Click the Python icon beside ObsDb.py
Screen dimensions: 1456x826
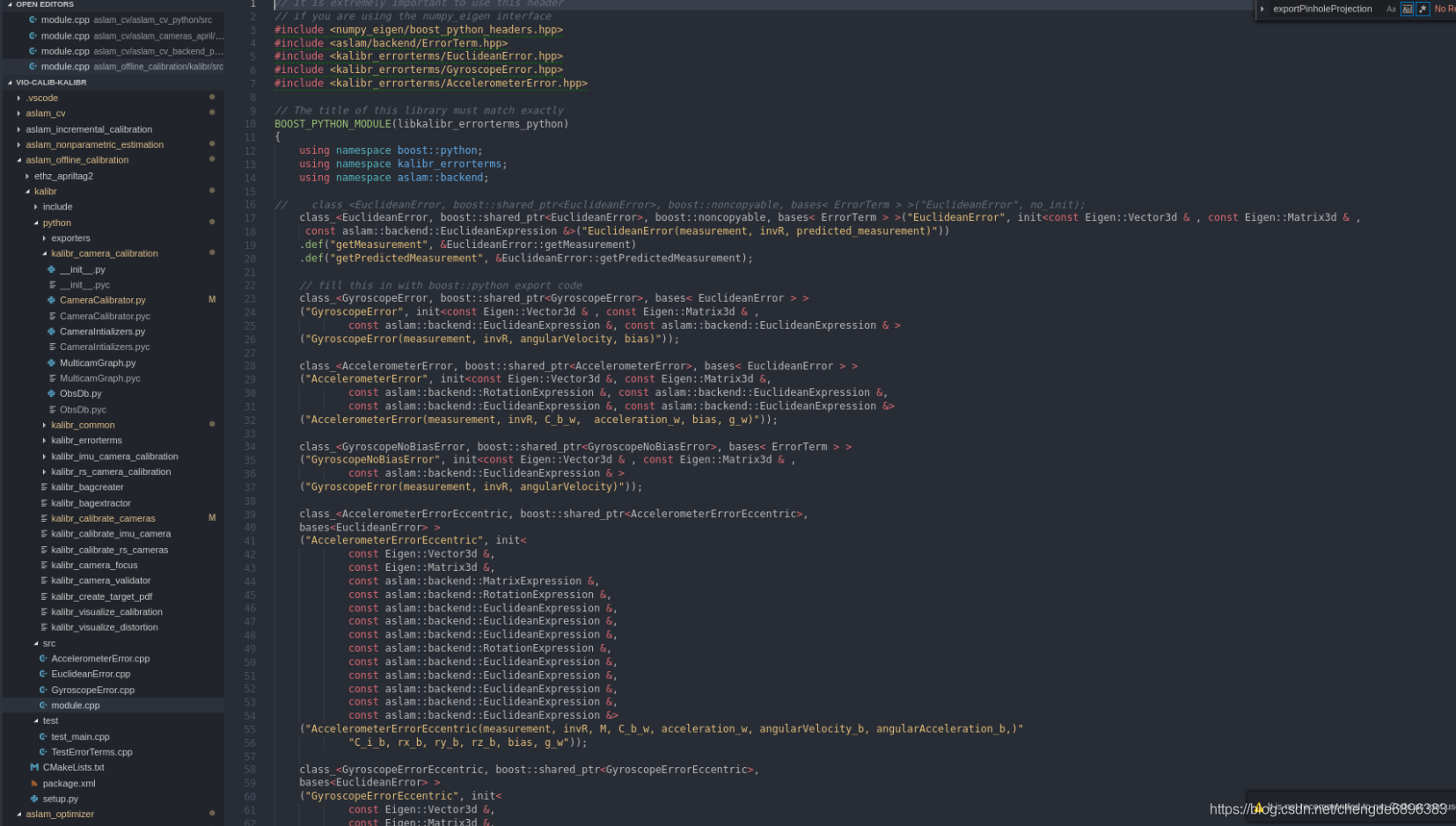52,393
